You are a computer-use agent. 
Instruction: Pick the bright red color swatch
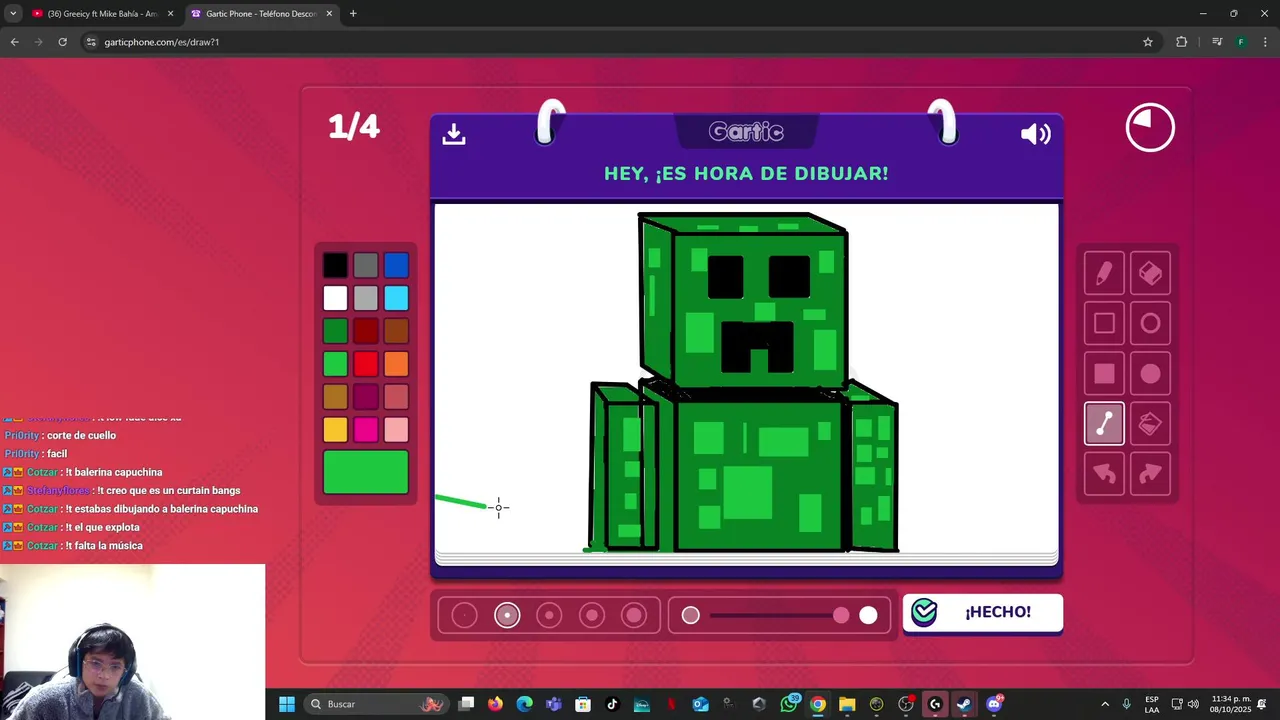click(x=366, y=364)
